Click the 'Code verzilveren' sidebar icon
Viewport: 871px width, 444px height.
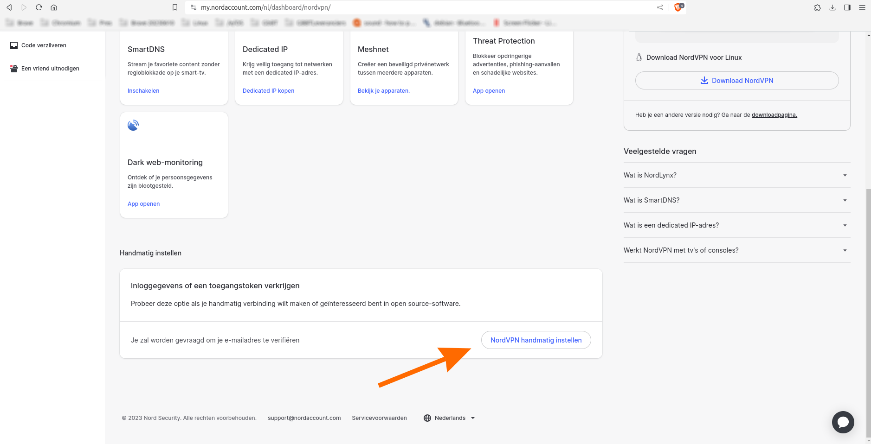click(13, 45)
